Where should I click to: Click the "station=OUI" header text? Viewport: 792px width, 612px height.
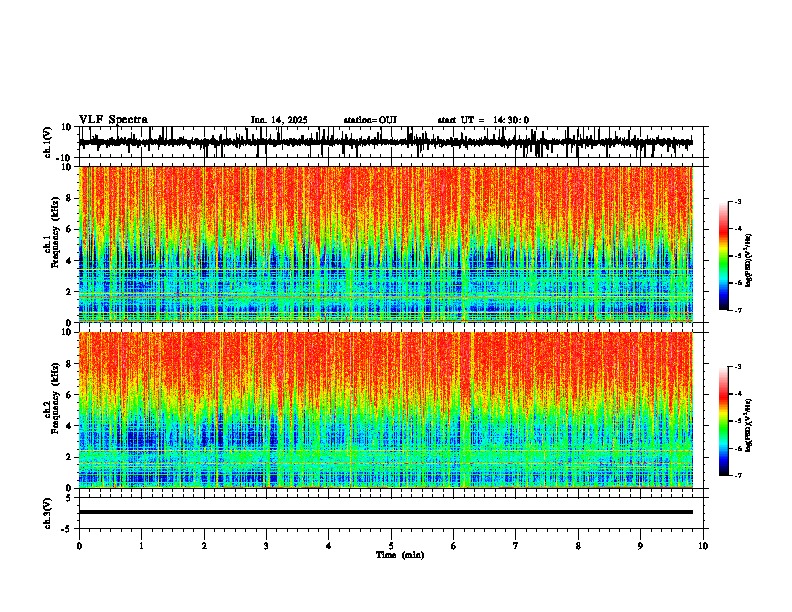[x=370, y=120]
